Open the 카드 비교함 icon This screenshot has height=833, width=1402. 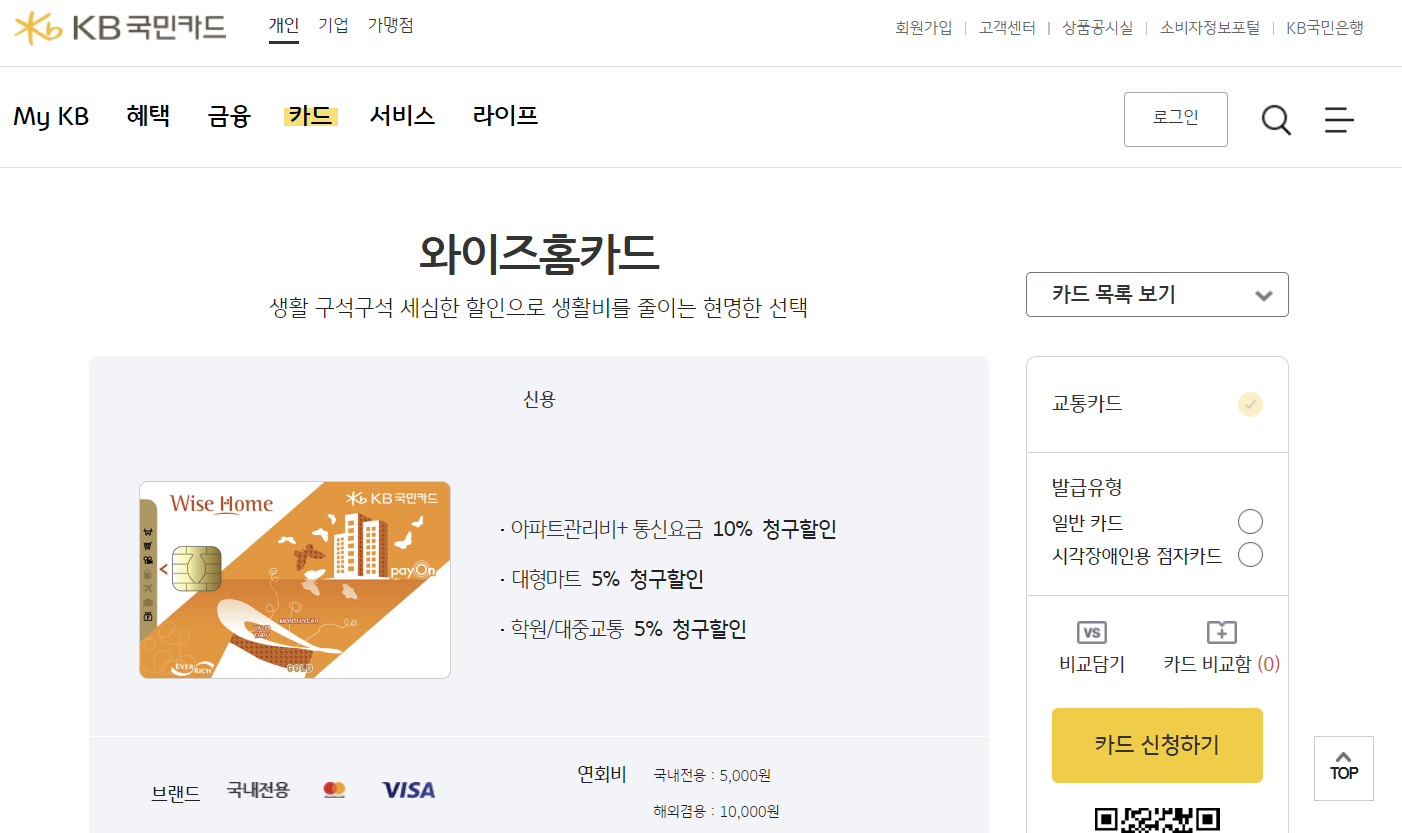1222,632
